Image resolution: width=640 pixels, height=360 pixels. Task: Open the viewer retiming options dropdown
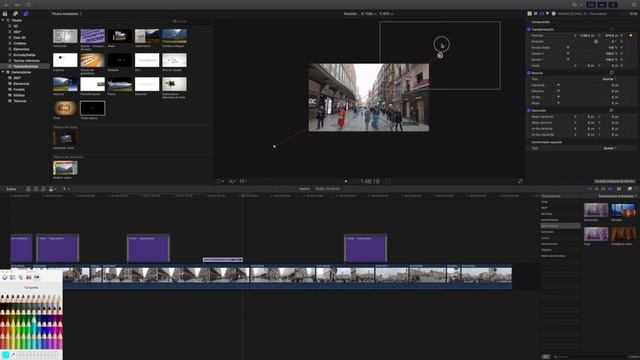pyautogui.click(x=244, y=181)
